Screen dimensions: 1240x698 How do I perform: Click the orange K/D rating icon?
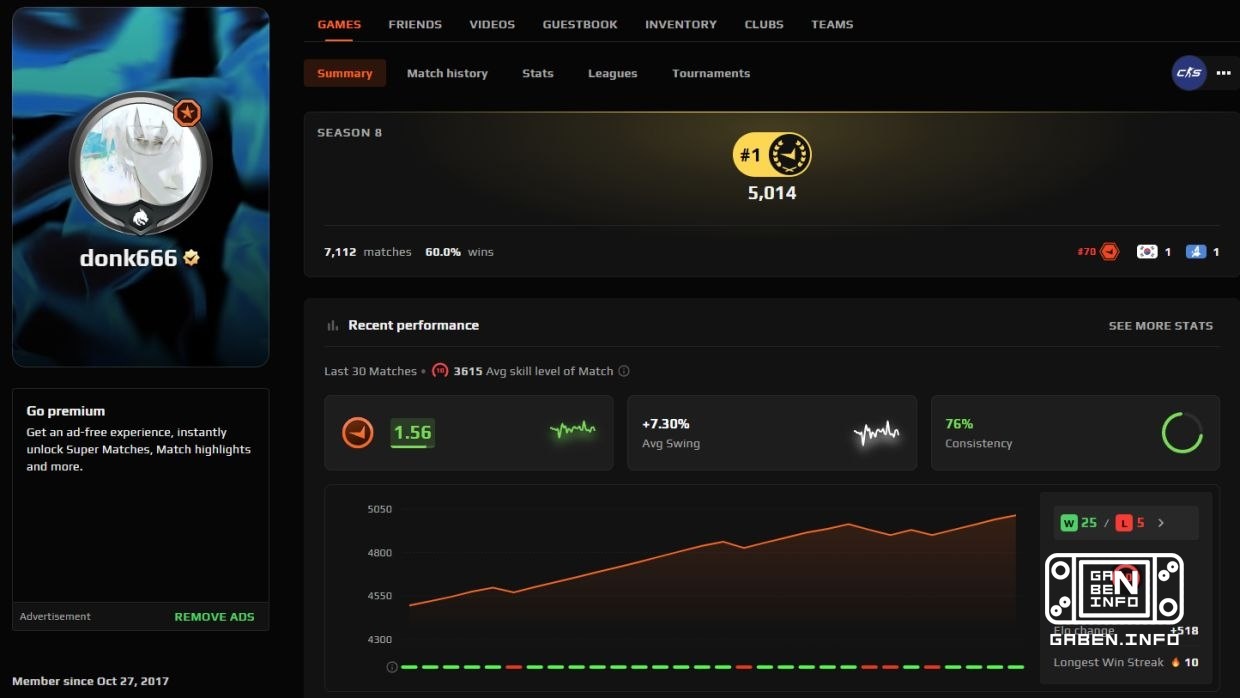click(x=358, y=433)
